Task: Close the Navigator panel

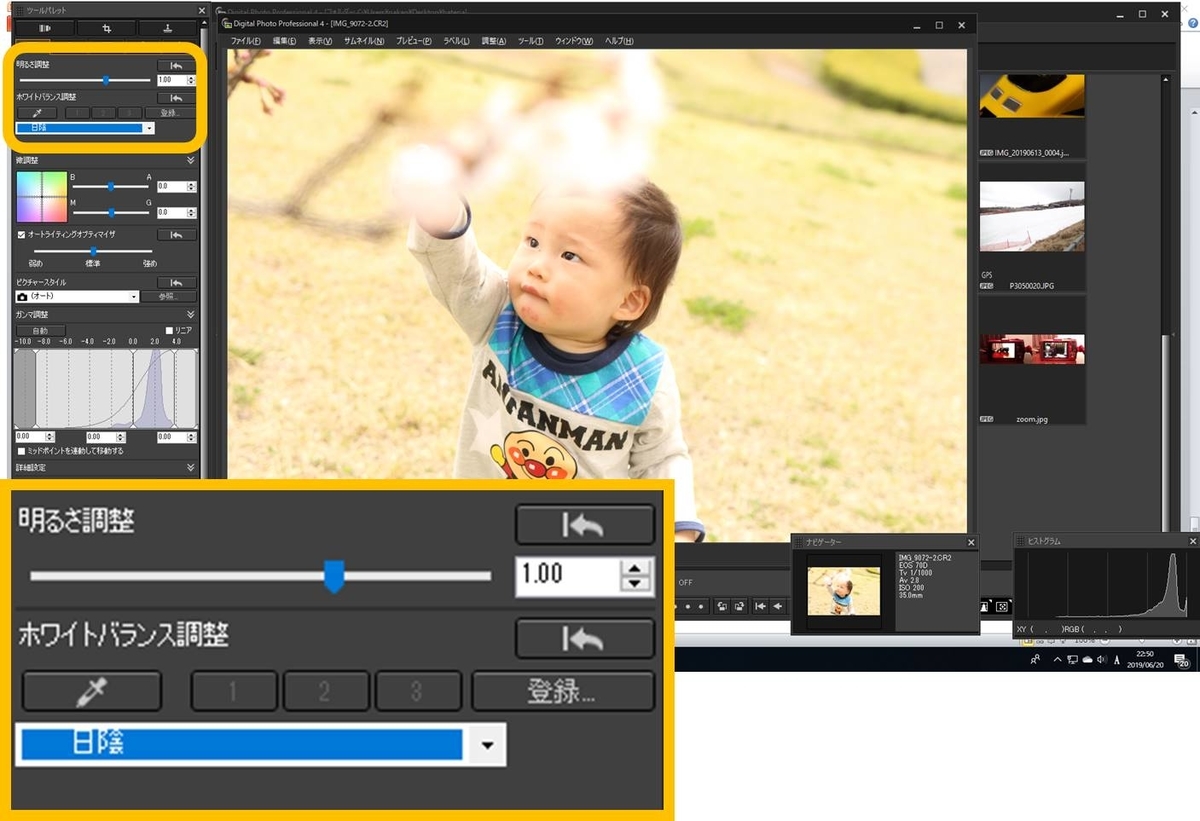Action: [971, 541]
